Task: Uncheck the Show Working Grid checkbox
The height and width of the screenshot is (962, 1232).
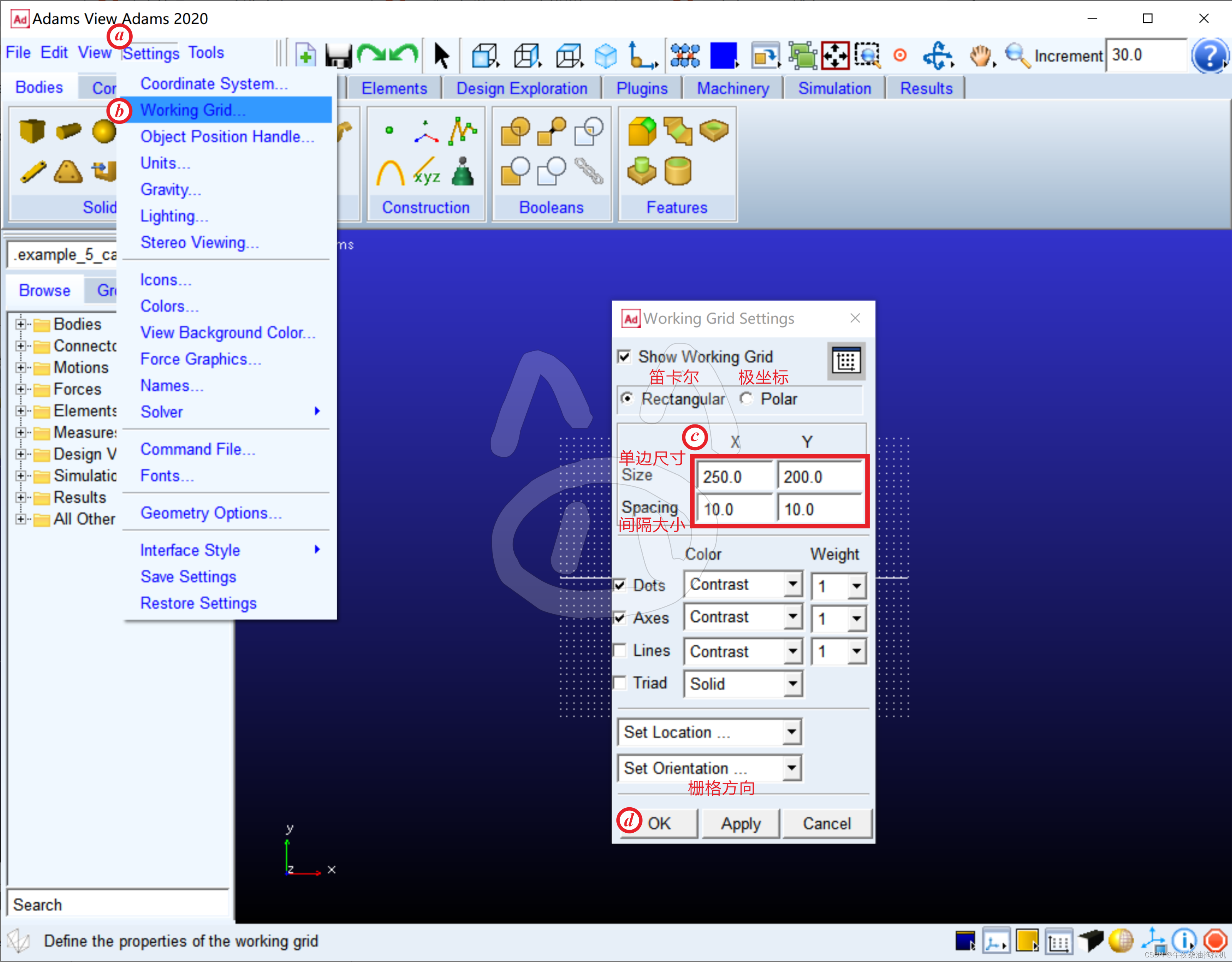Action: (624, 357)
